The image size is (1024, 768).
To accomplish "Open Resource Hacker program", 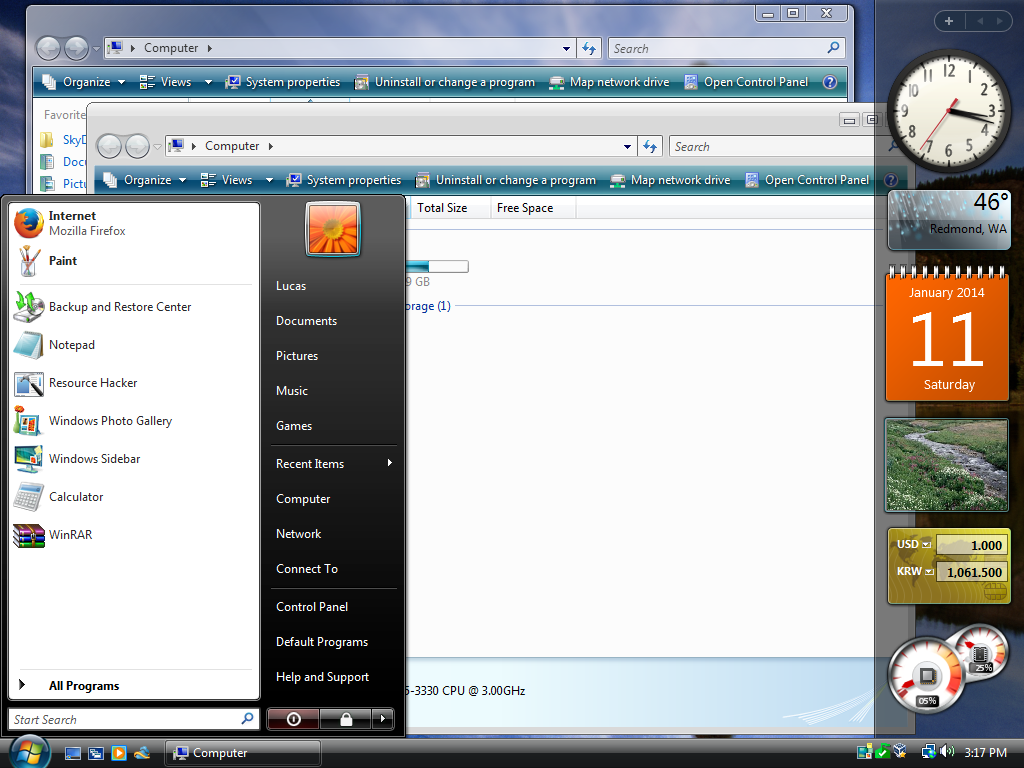I will [135, 383].
